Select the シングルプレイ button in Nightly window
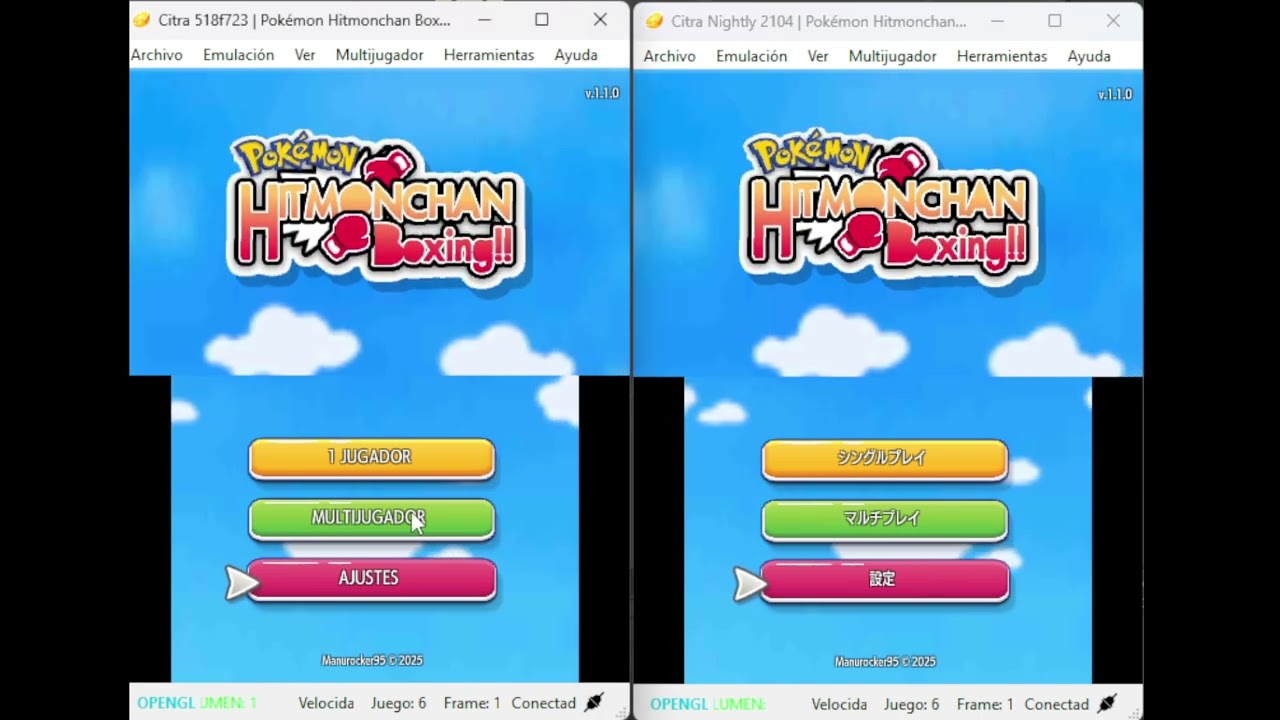This screenshot has height=720, width=1280. pyautogui.click(x=884, y=459)
